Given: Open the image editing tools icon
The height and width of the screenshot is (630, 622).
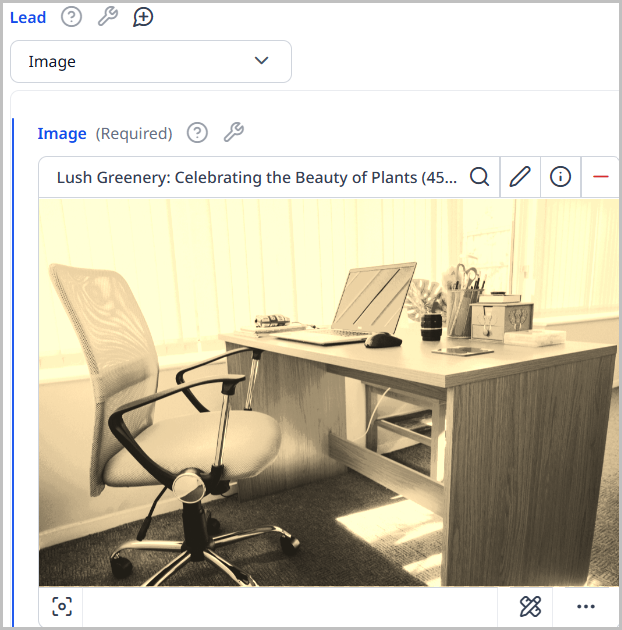Looking at the screenshot, I should [x=530, y=606].
